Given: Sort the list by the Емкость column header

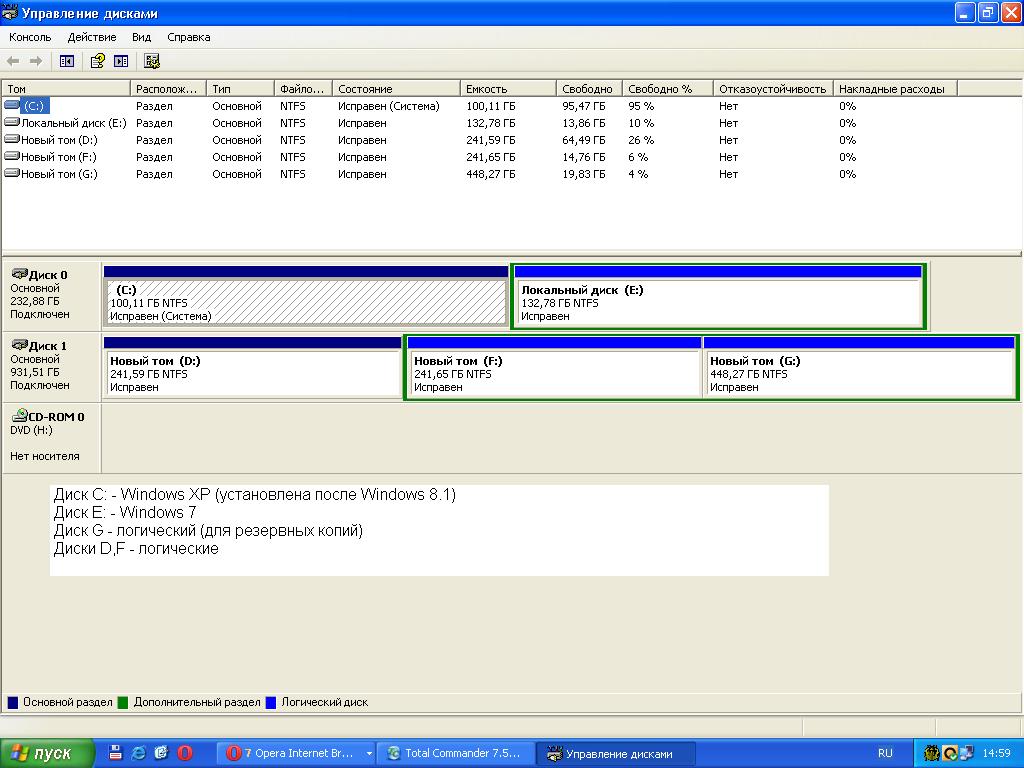Looking at the screenshot, I should point(507,89).
